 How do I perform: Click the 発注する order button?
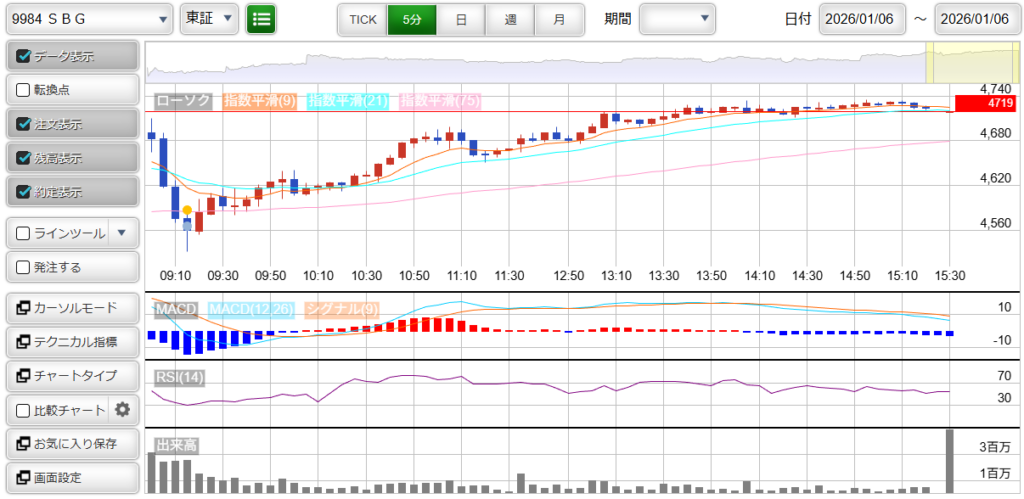[x=71, y=267]
